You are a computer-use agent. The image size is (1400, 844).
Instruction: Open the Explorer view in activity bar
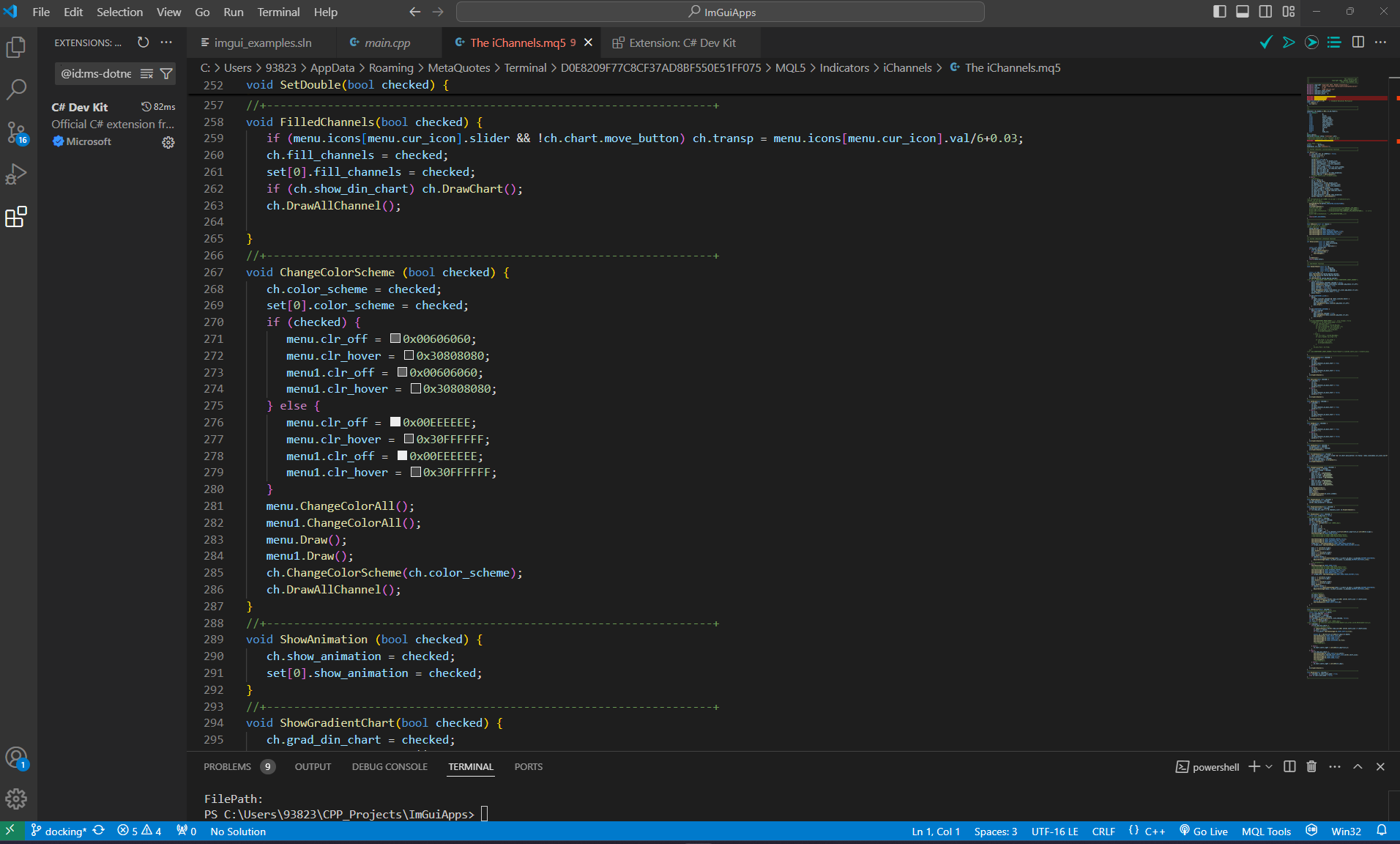[x=16, y=48]
